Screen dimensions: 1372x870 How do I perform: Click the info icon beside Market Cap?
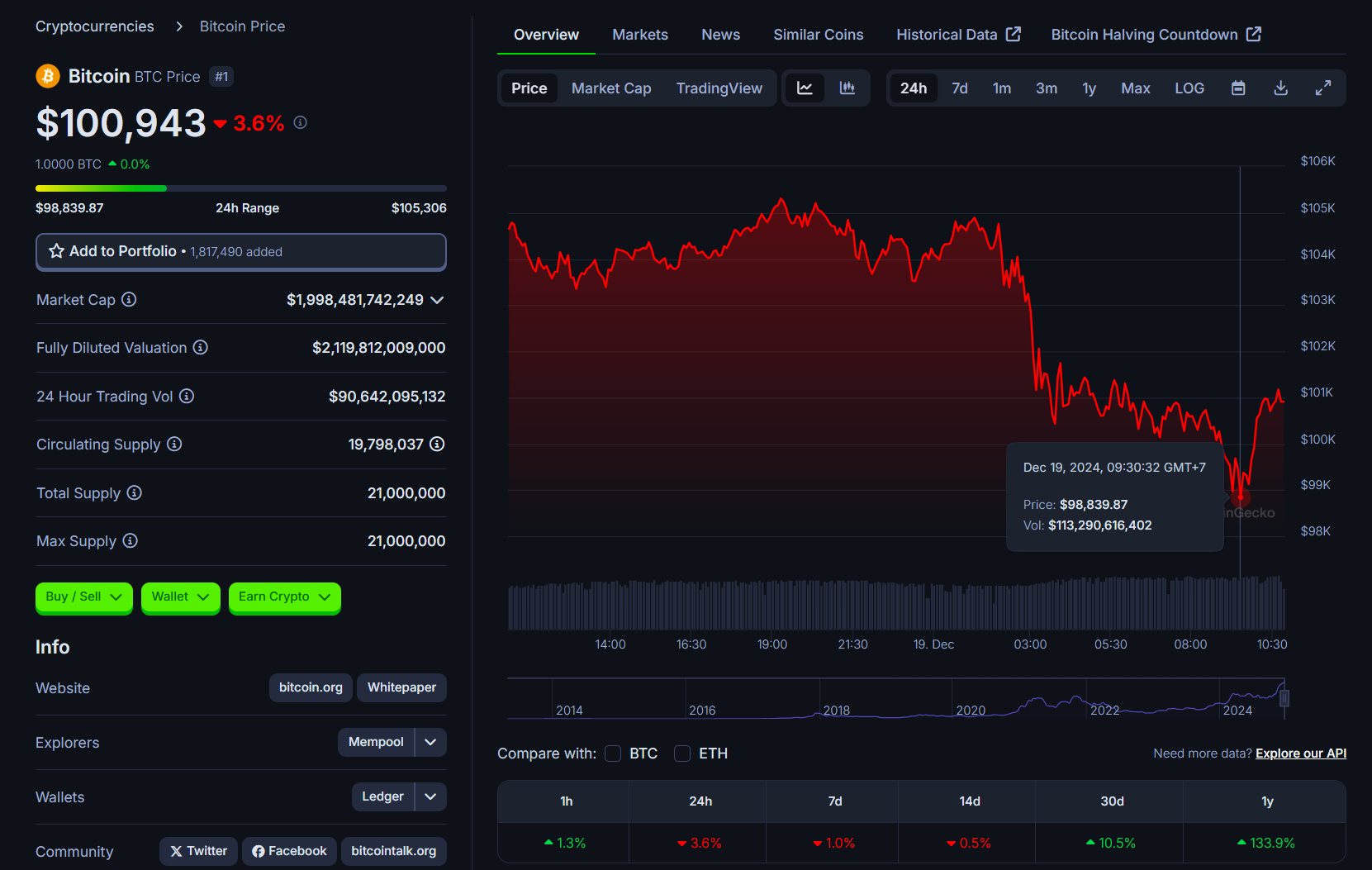click(129, 300)
